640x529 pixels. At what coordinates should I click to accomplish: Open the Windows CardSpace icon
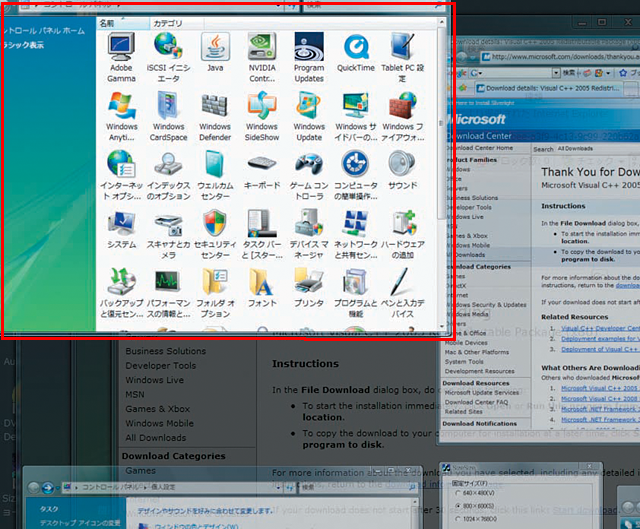pos(168,116)
